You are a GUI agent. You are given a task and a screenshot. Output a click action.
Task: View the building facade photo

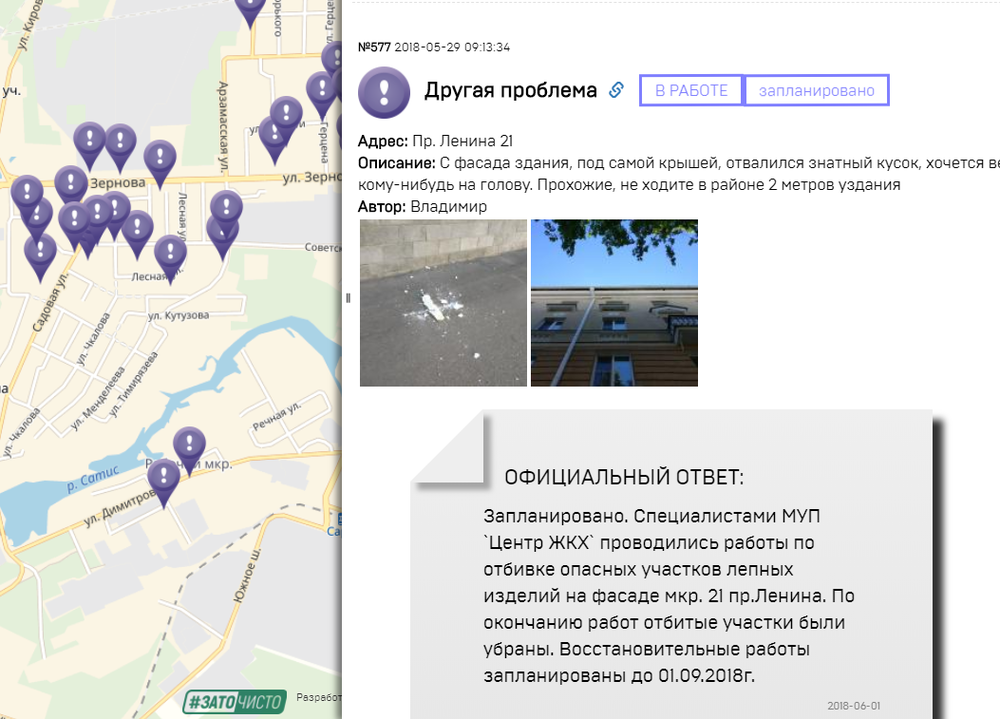coord(614,302)
